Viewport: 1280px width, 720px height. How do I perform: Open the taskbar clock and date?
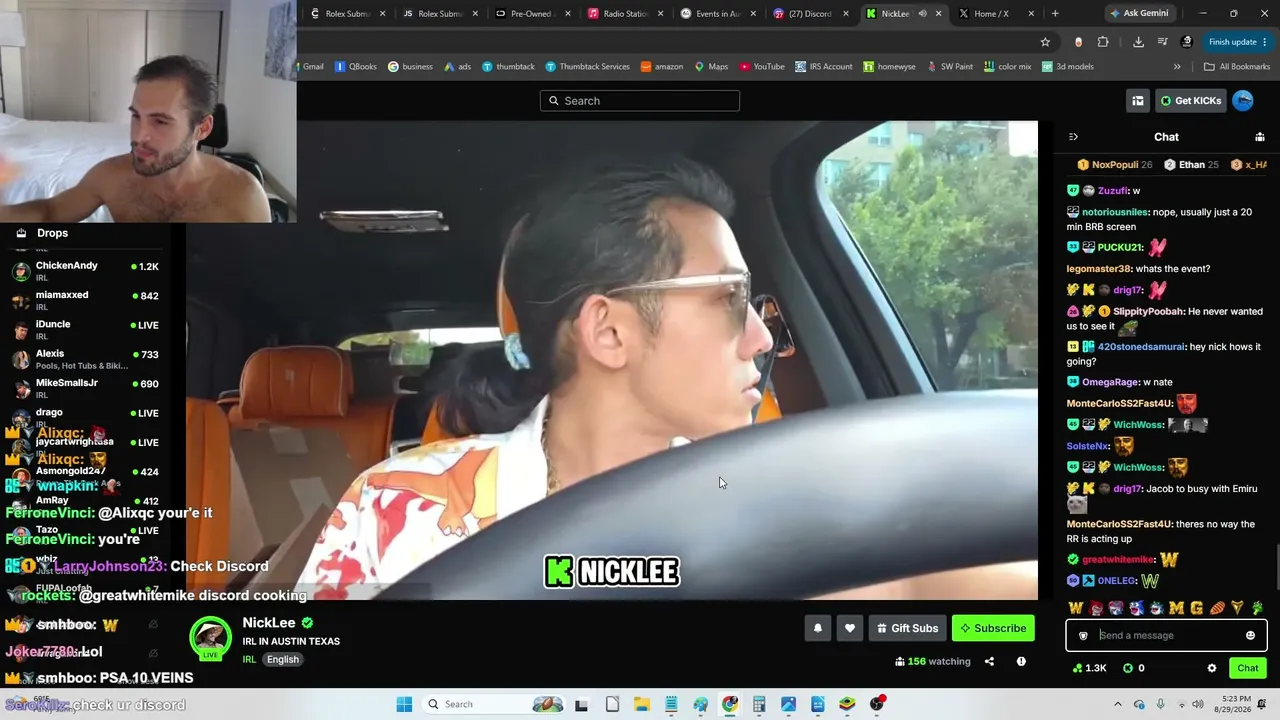pos(1225,704)
